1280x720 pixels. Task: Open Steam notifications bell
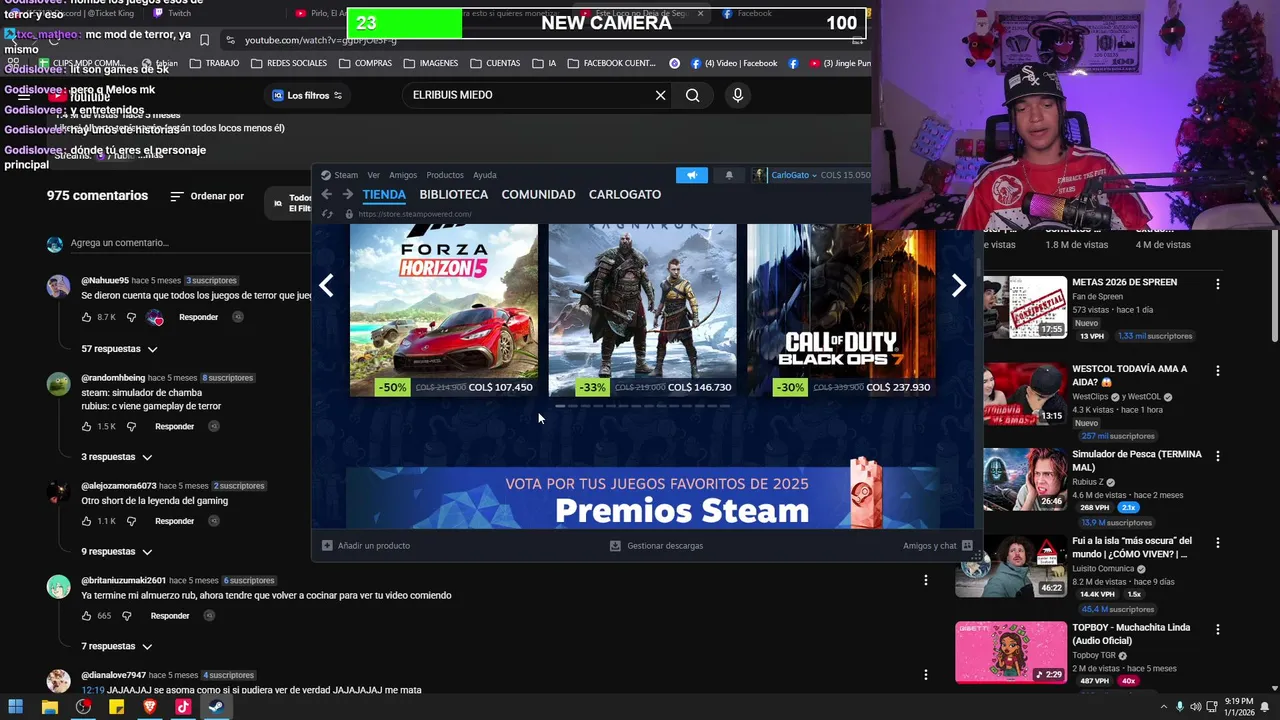click(x=729, y=175)
